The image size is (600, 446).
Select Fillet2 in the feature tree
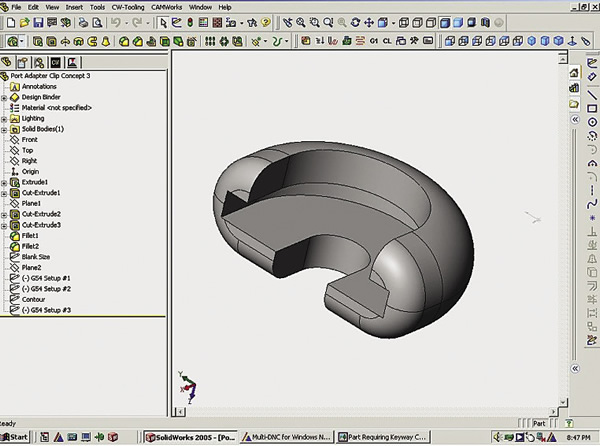30,246
